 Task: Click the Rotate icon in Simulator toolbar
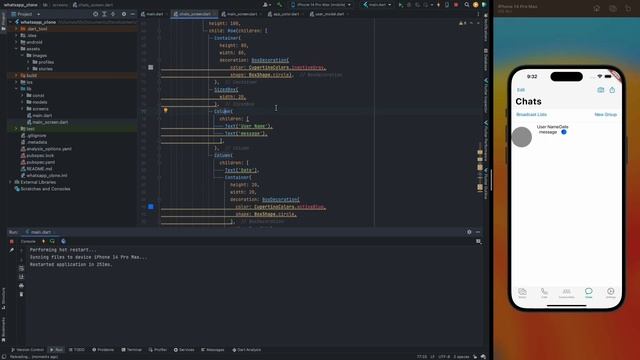[628, 8]
